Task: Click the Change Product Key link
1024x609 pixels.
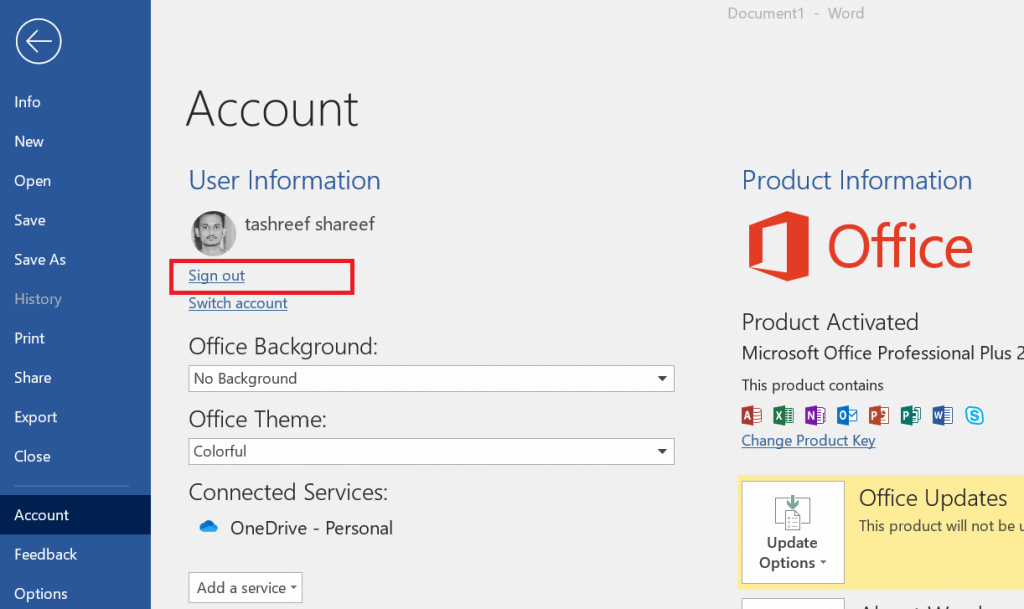Action: [x=808, y=441]
